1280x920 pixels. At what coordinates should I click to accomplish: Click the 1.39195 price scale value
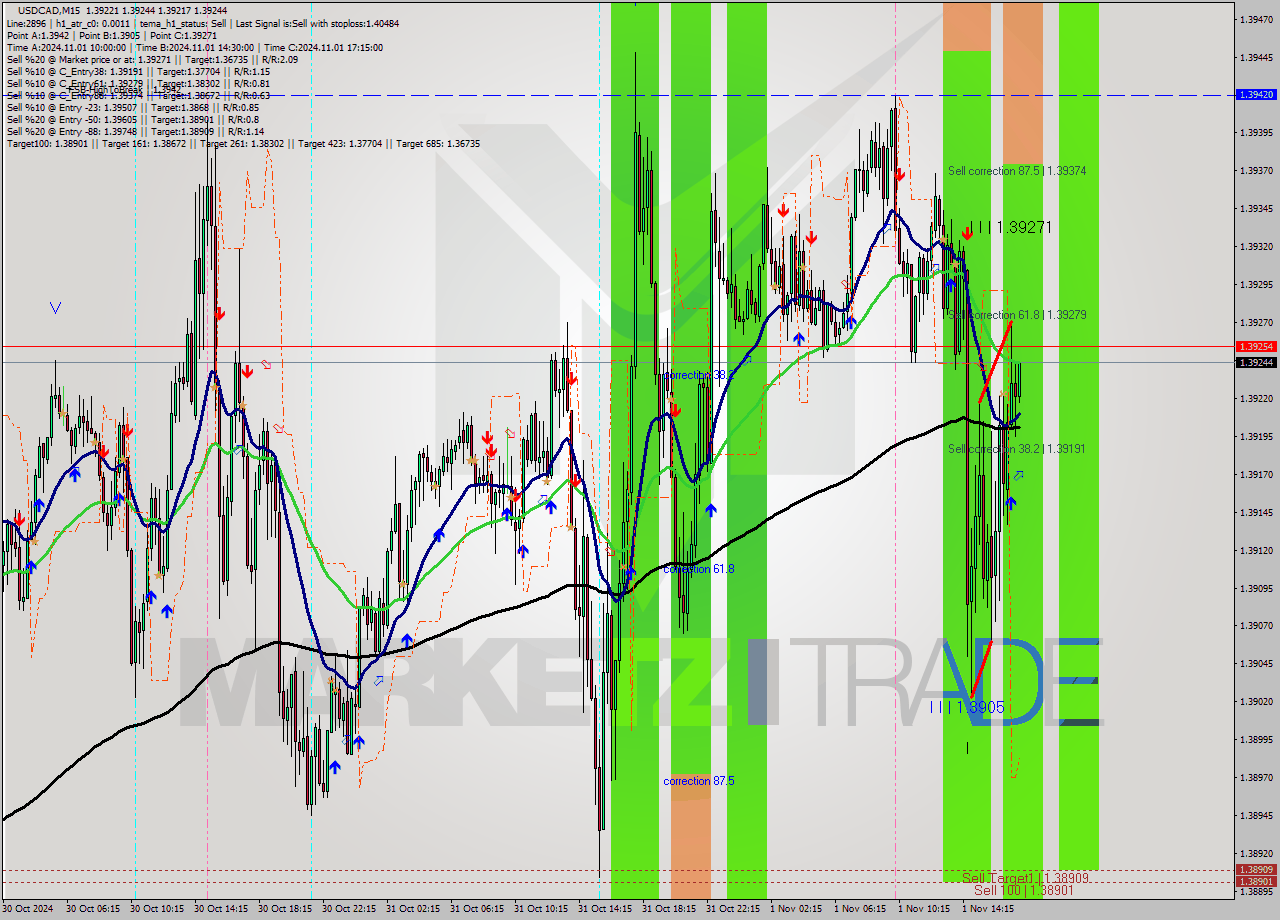(x=1256, y=436)
